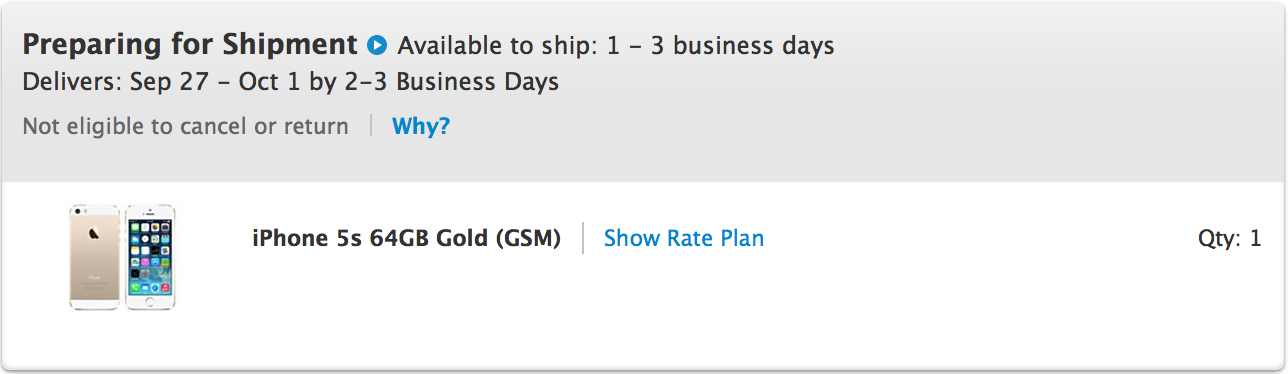Image resolution: width=1288 pixels, height=374 pixels.
Task: Click Not eligible to cancel or return text
Action: click(x=186, y=126)
